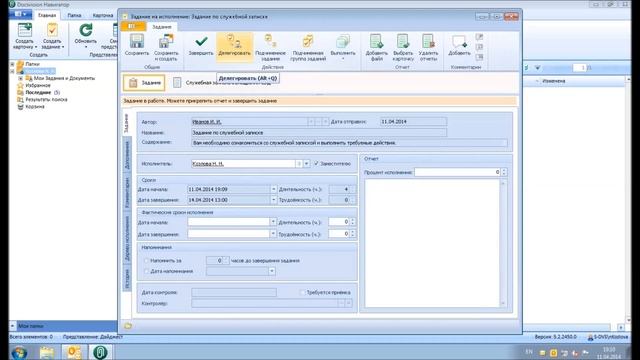Select Избранное in the folder tree

point(38,85)
